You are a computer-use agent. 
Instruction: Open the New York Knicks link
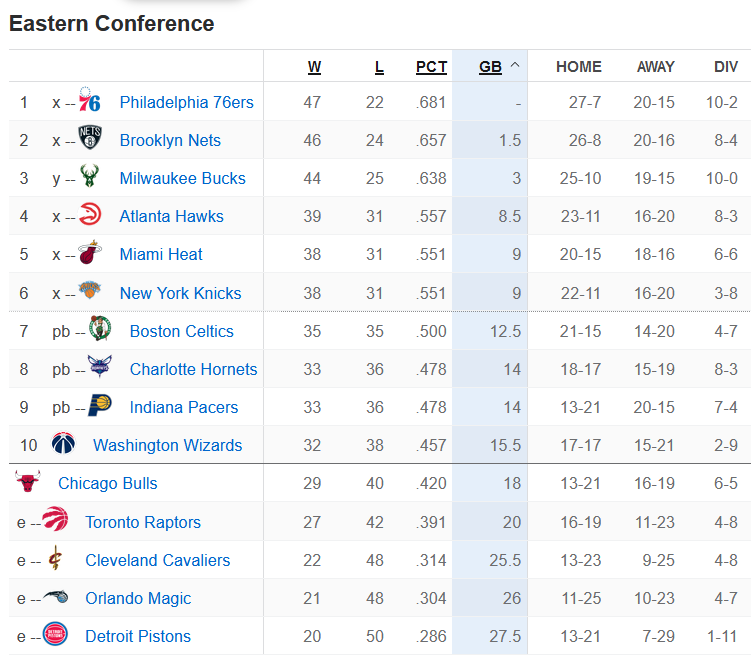[x=180, y=293]
